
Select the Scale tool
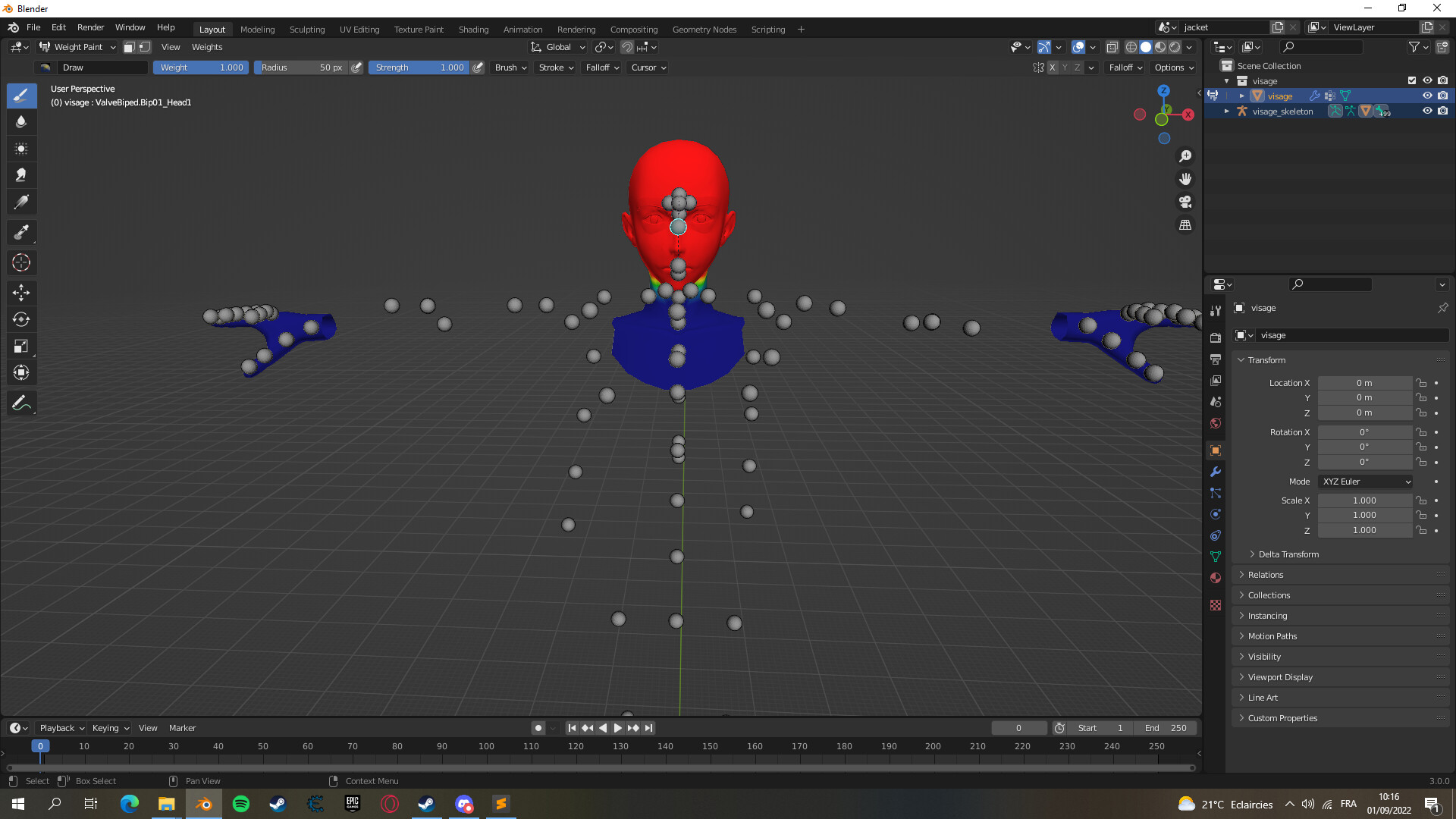pyautogui.click(x=21, y=346)
